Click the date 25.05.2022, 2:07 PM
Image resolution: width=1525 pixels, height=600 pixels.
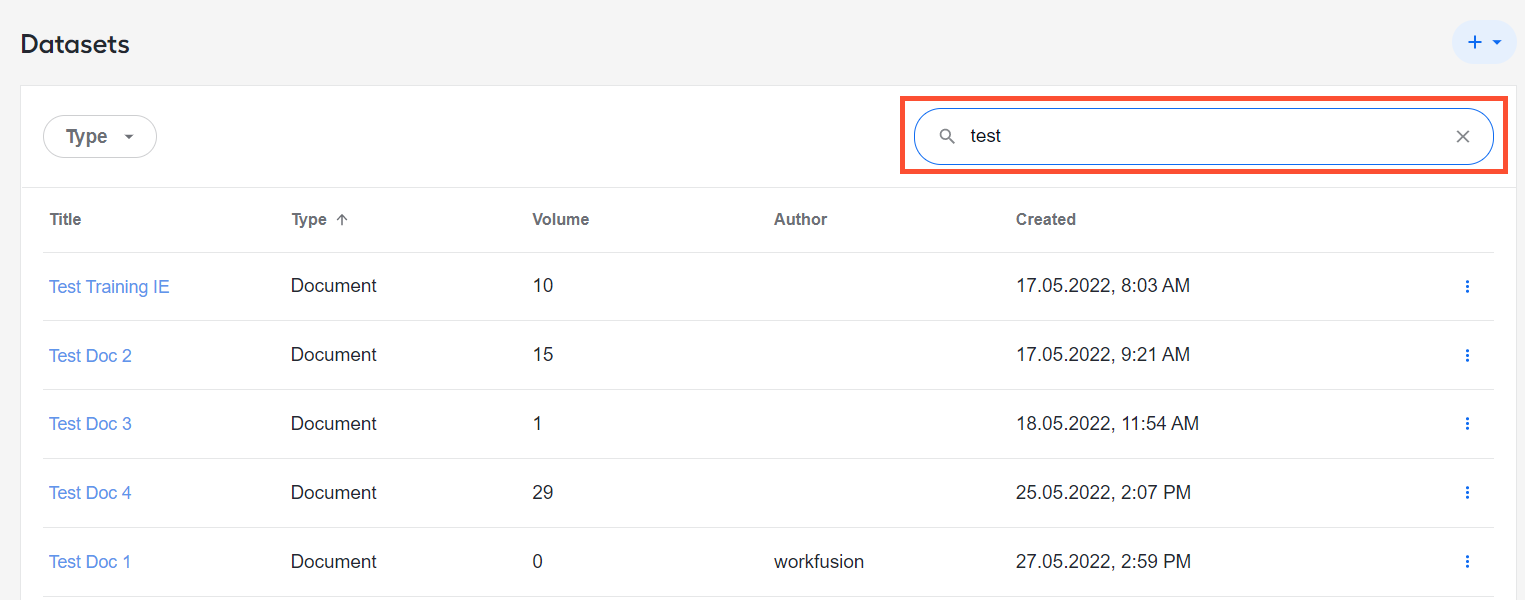point(1103,493)
